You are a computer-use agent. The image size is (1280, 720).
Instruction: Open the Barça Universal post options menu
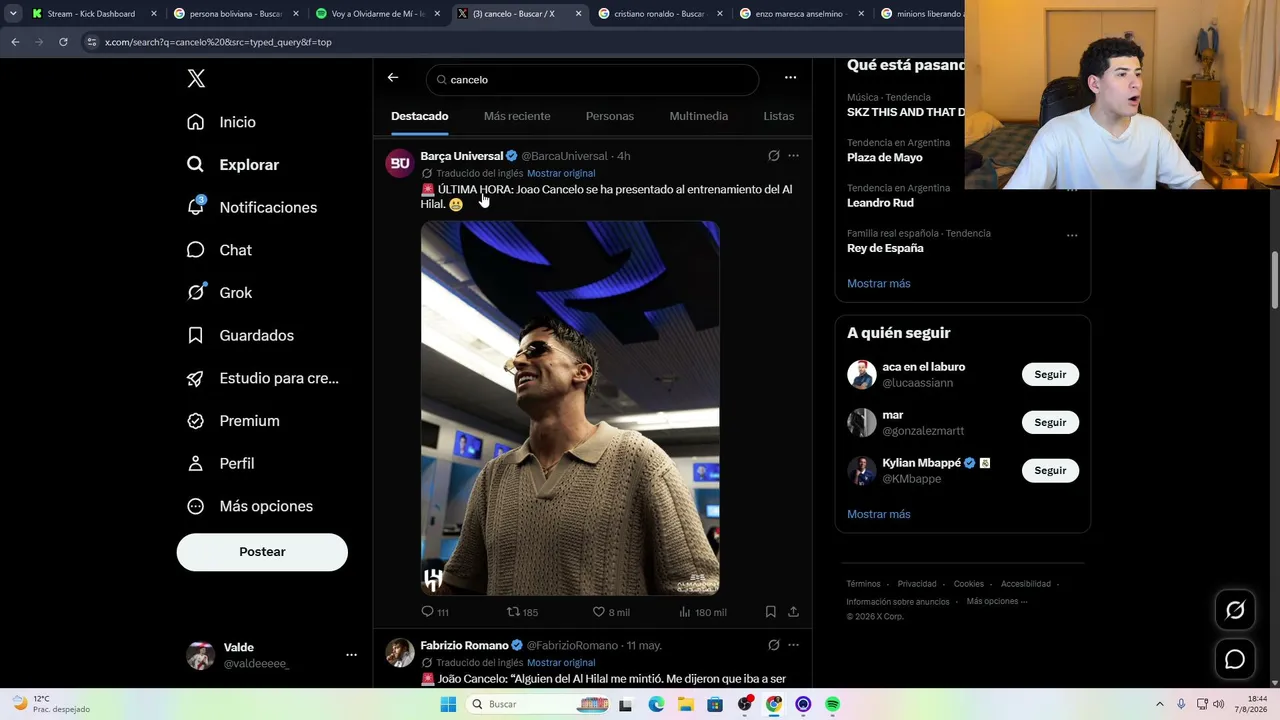click(x=793, y=156)
